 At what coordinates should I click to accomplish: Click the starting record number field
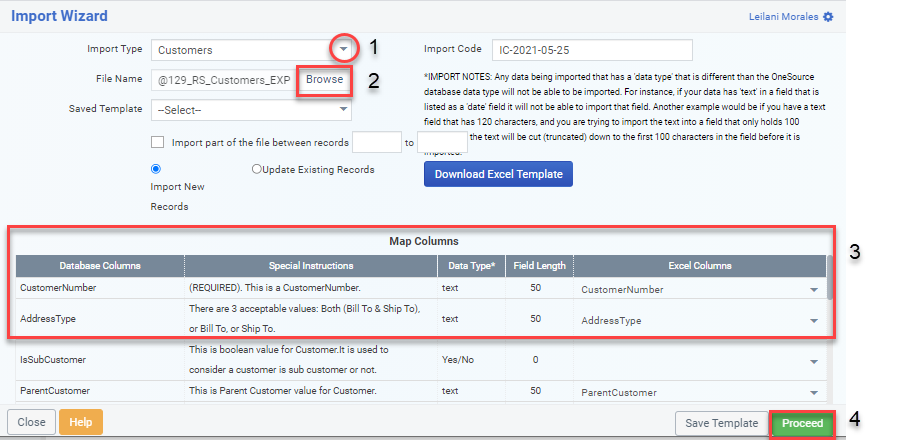coord(376,143)
